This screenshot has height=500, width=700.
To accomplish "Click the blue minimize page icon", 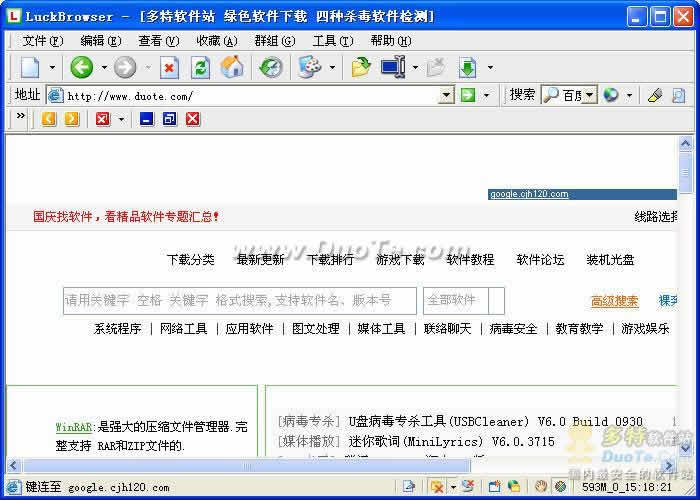I will click(146, 119).
